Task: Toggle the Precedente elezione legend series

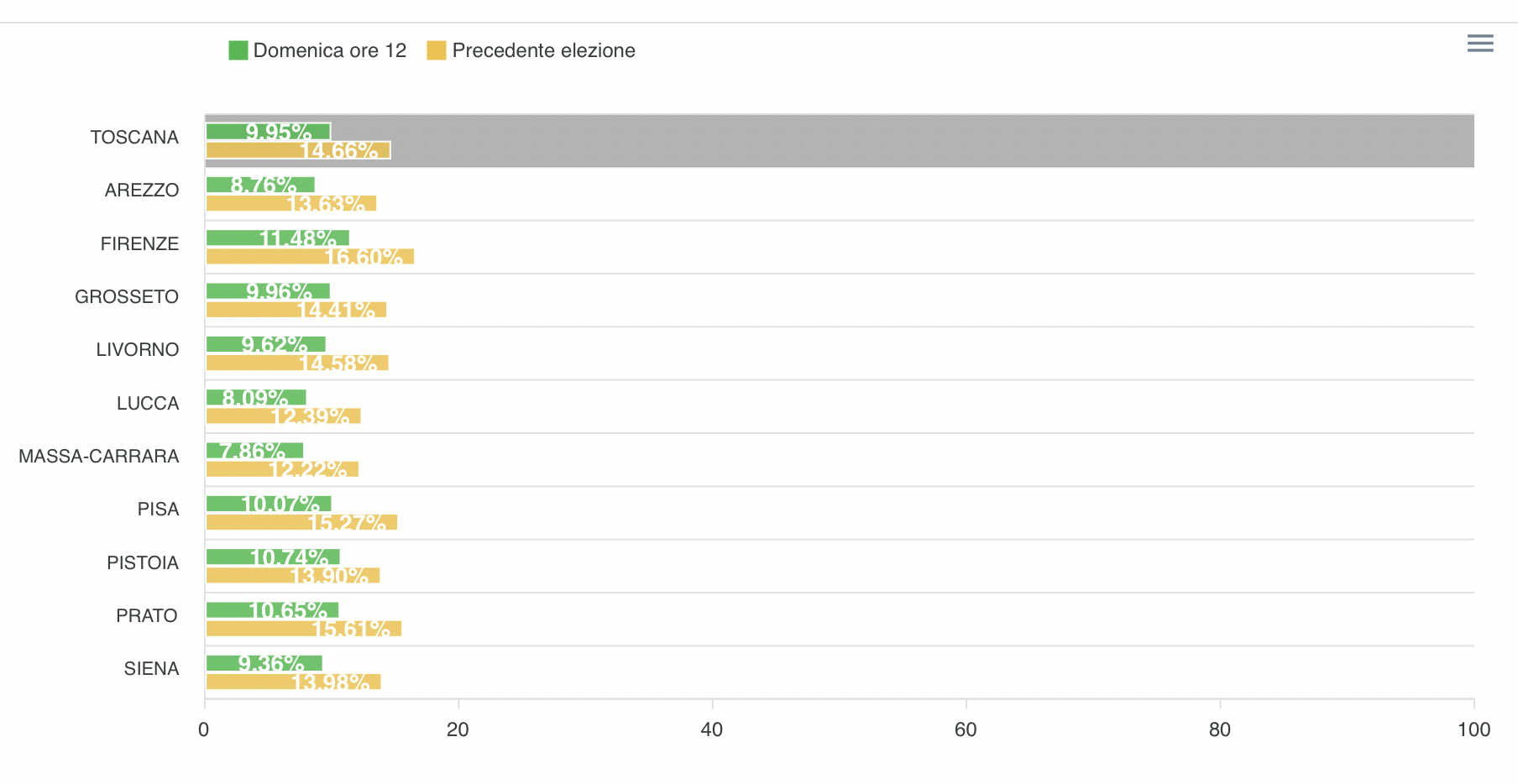Action: coord(543,50)
